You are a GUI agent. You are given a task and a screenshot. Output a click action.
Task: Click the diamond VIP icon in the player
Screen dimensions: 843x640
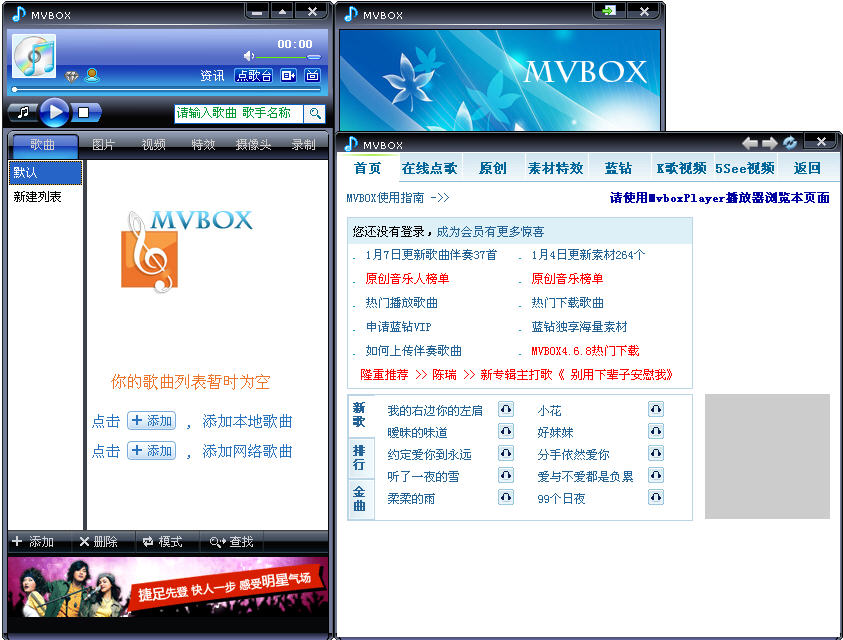point(71,76)
